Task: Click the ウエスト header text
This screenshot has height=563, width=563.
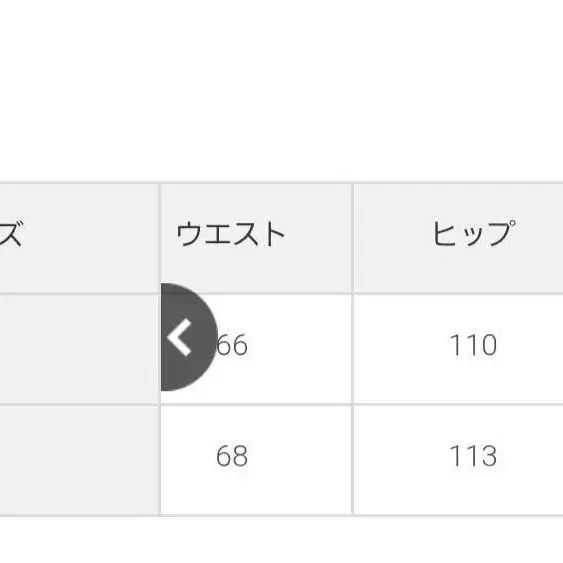Action: tap(231, 234)
